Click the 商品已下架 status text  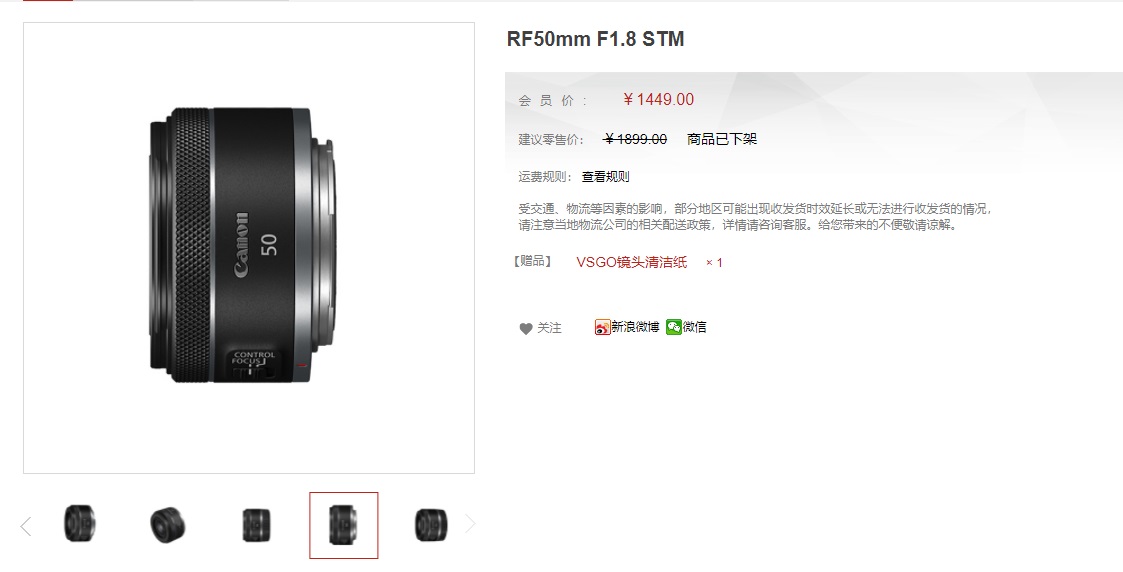[x=722, y=139]
